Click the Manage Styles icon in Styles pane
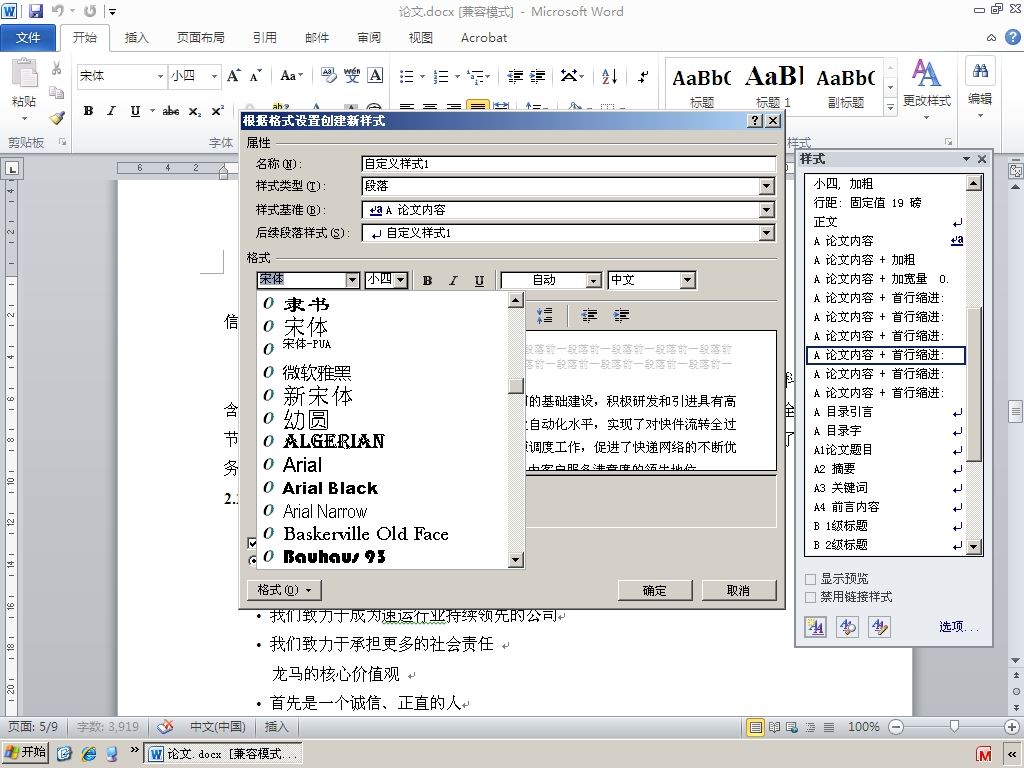Image resolution: width=1024 pixels, height=768 pixels. (880, 627)
